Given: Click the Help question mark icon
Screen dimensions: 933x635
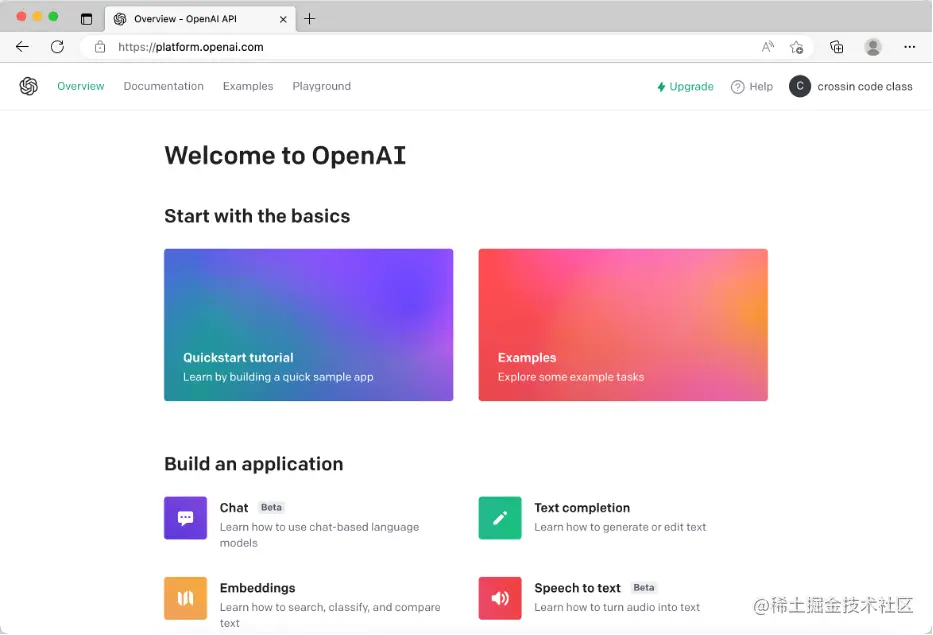Looking at the screenshot, I should tap(737, 87).
